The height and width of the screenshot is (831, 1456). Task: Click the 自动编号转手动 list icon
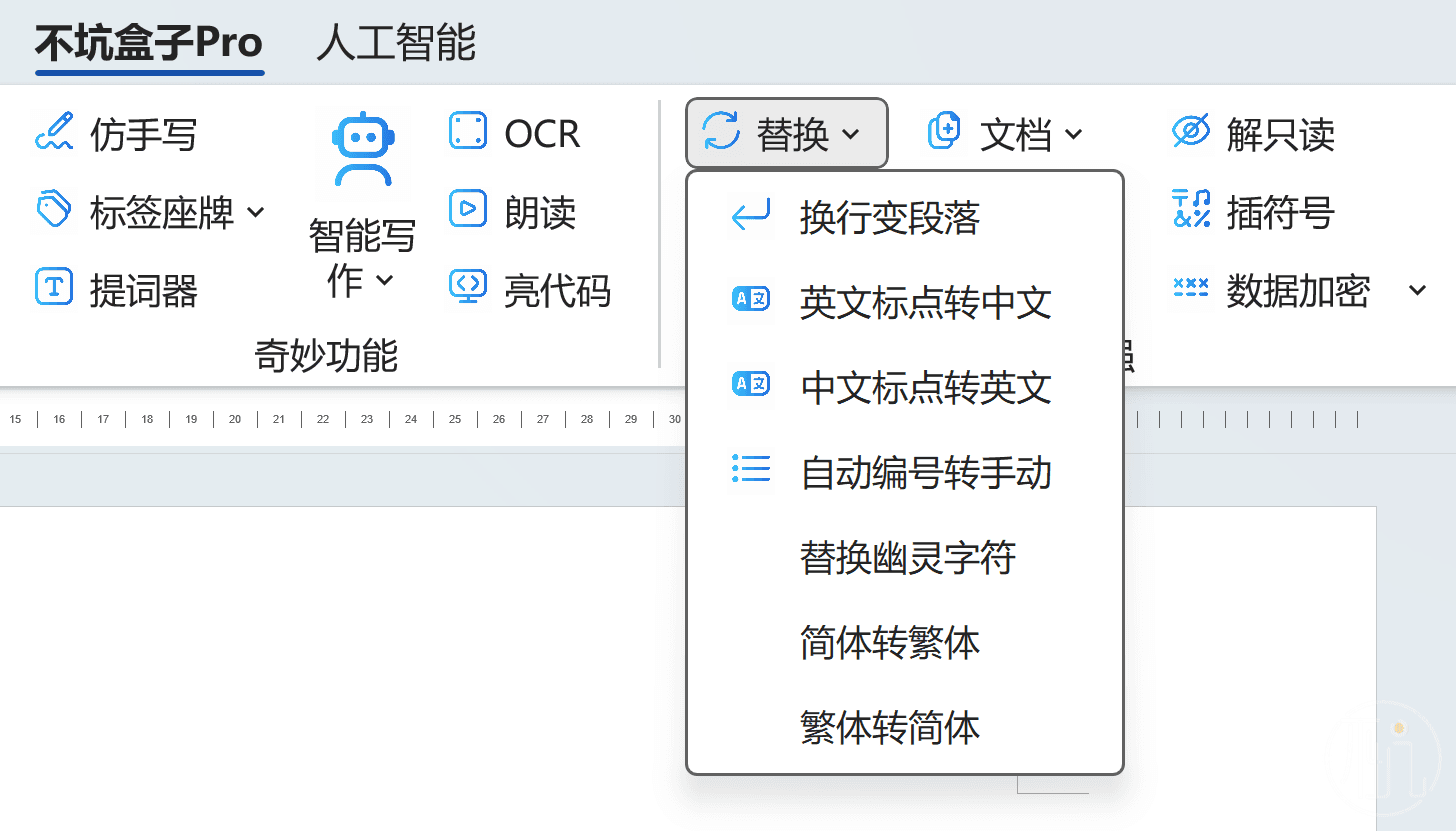[751, 468]
